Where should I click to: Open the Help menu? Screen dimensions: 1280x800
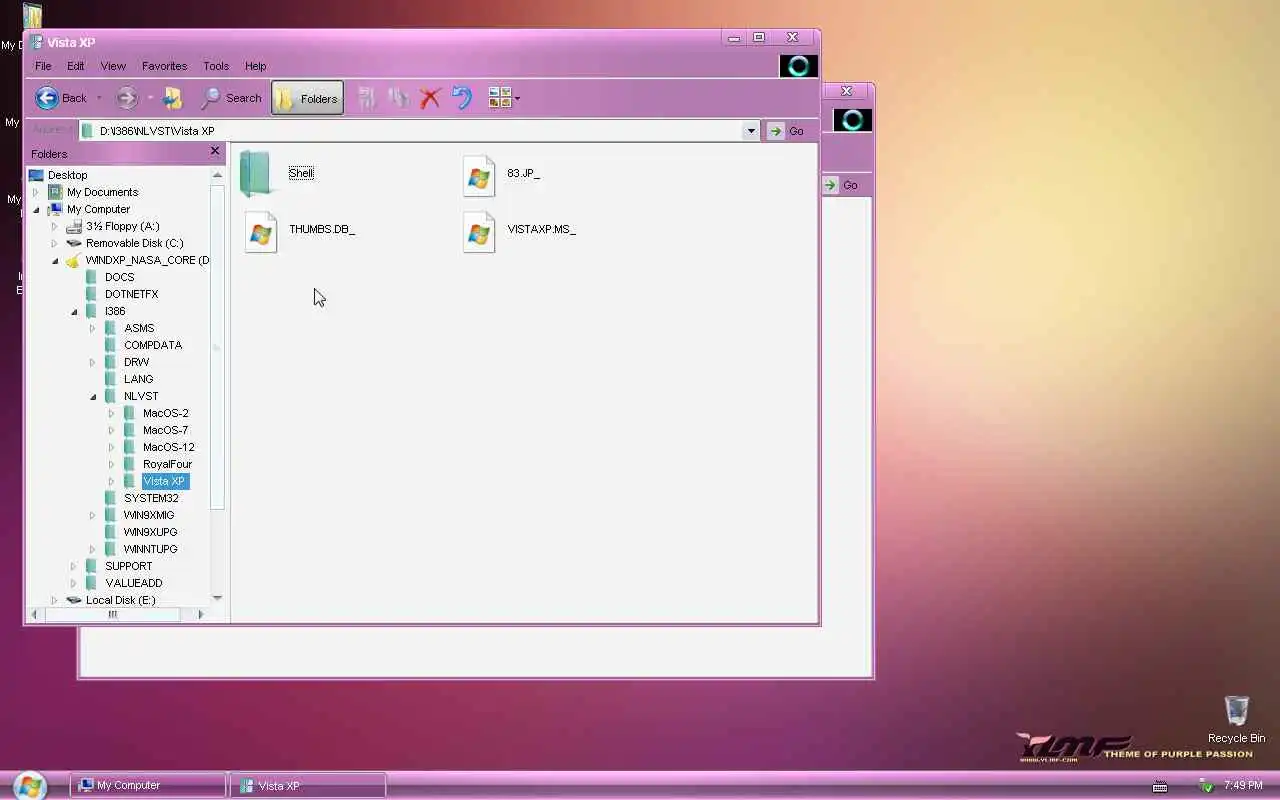[x=255, y=66]
